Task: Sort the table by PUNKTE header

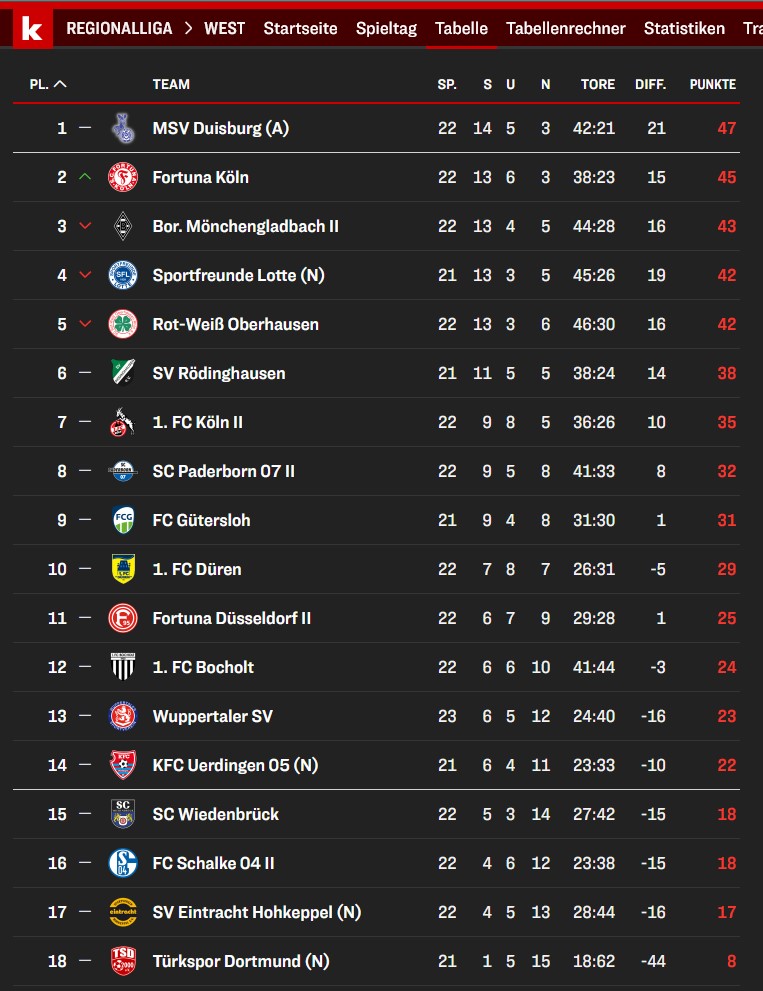Action: 712,85
